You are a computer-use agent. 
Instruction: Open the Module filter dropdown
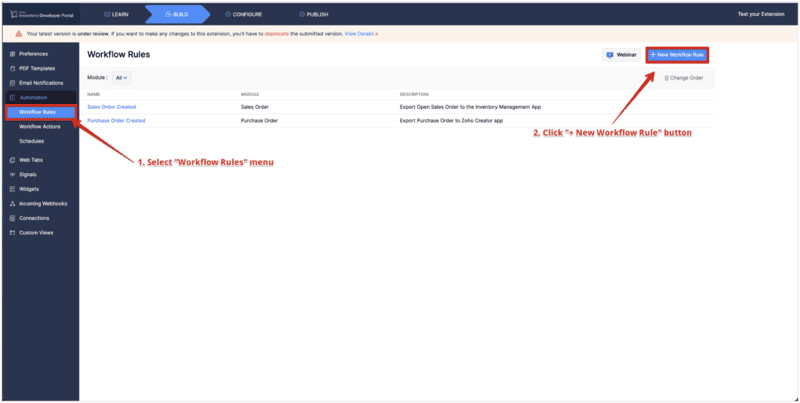pos(121,77)
